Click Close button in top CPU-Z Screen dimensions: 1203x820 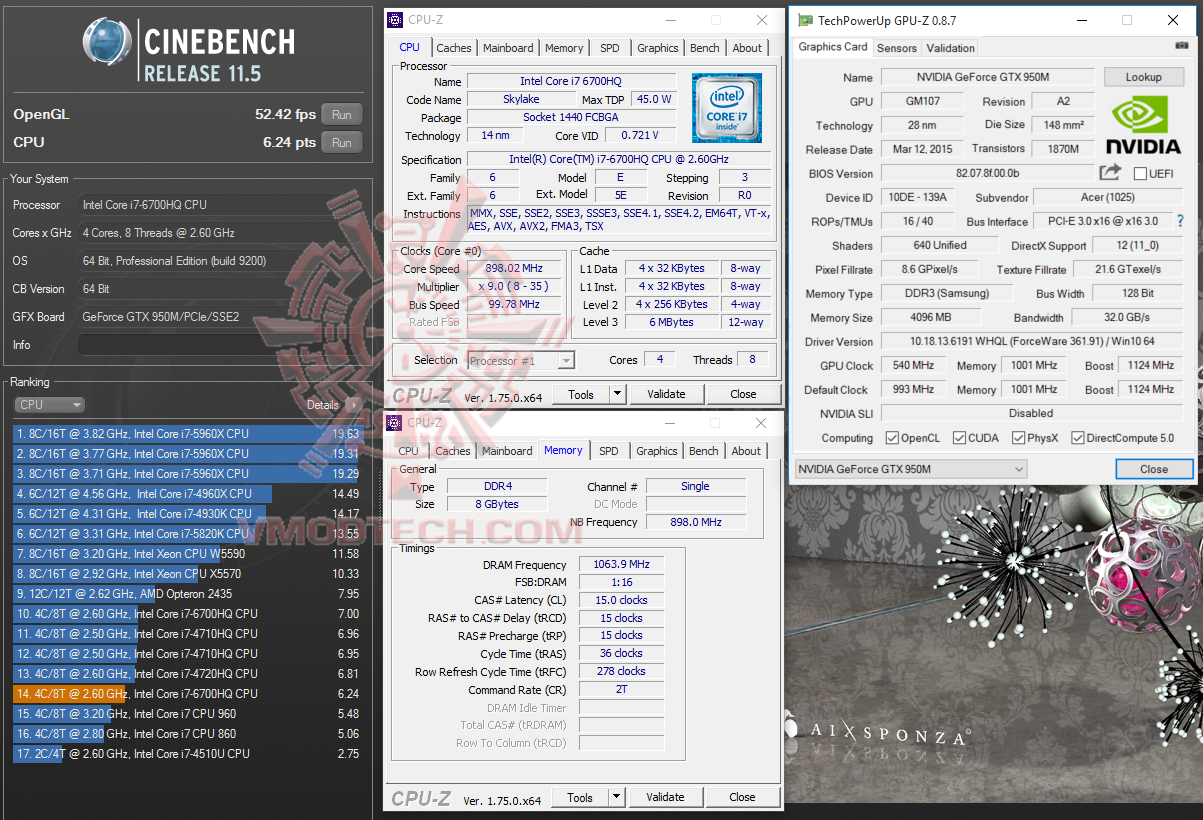(x=743, y=394)
